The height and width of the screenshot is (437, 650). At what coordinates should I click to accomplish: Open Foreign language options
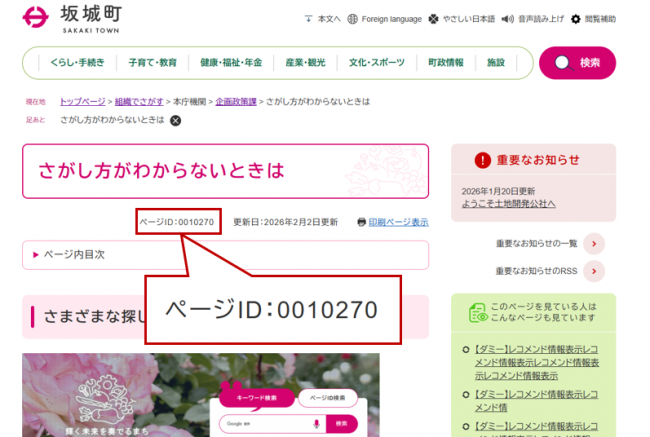(x=391, y=19)
